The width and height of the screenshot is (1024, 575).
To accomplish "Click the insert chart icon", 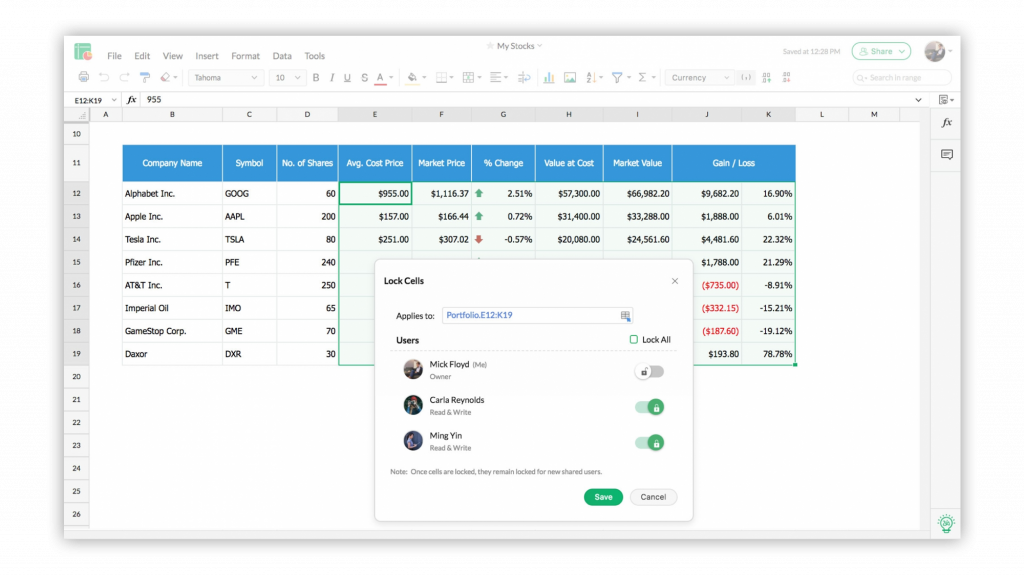I will pyautogui.click(x=549, y=77).
